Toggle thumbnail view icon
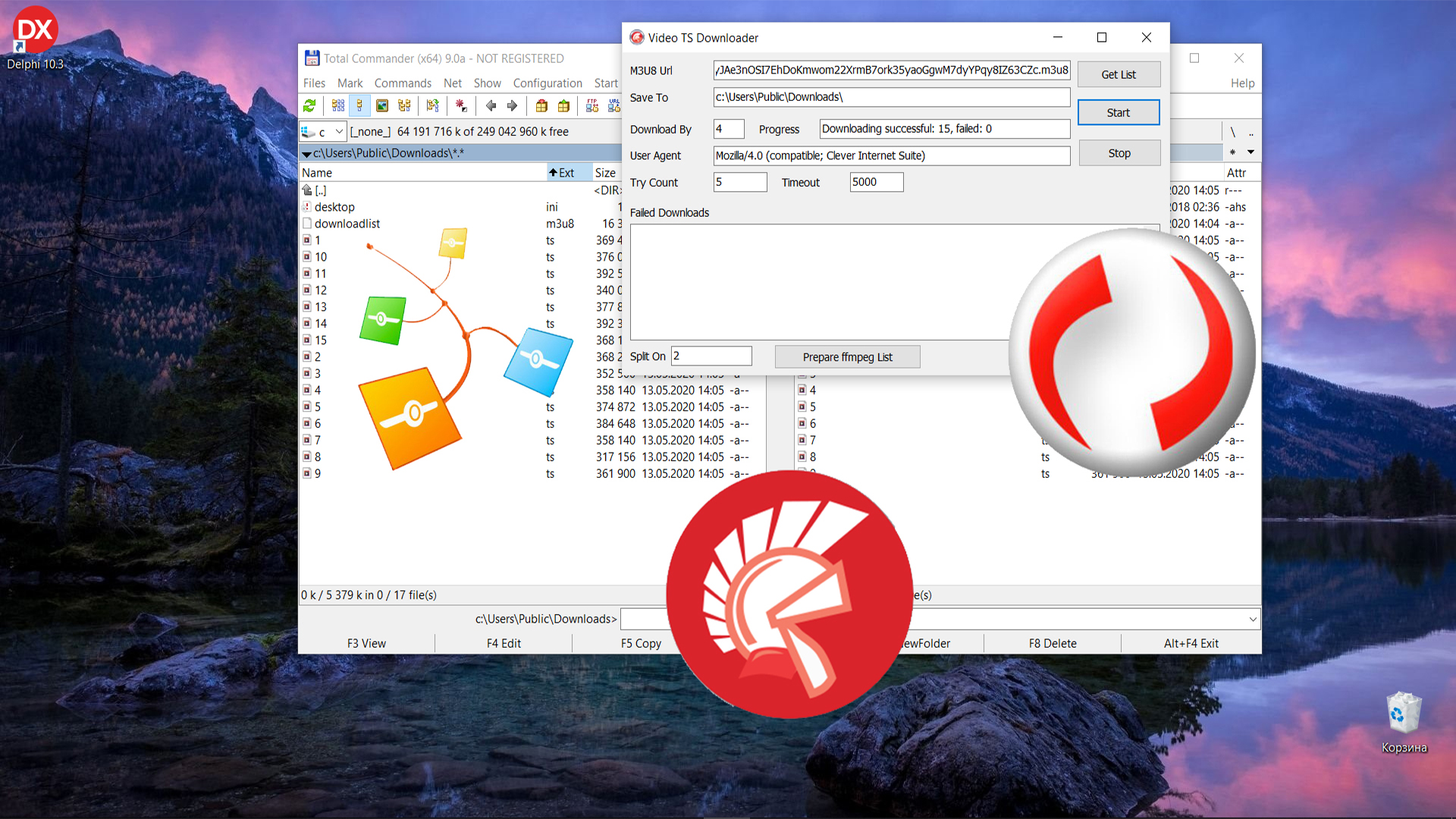The height and width of the screenshot is (819, 1456). (382, 106)
